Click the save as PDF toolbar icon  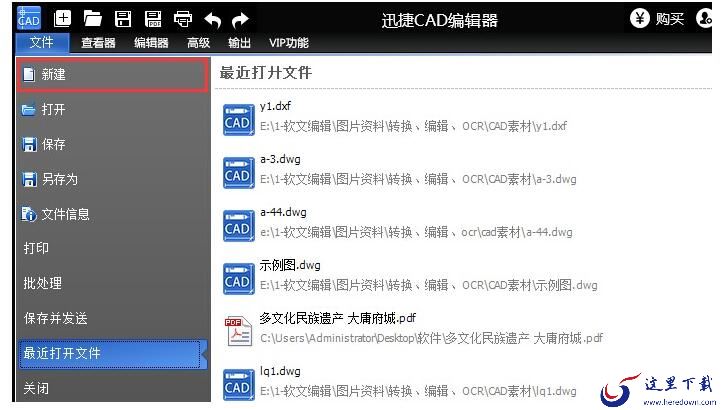tap(153, 19)
